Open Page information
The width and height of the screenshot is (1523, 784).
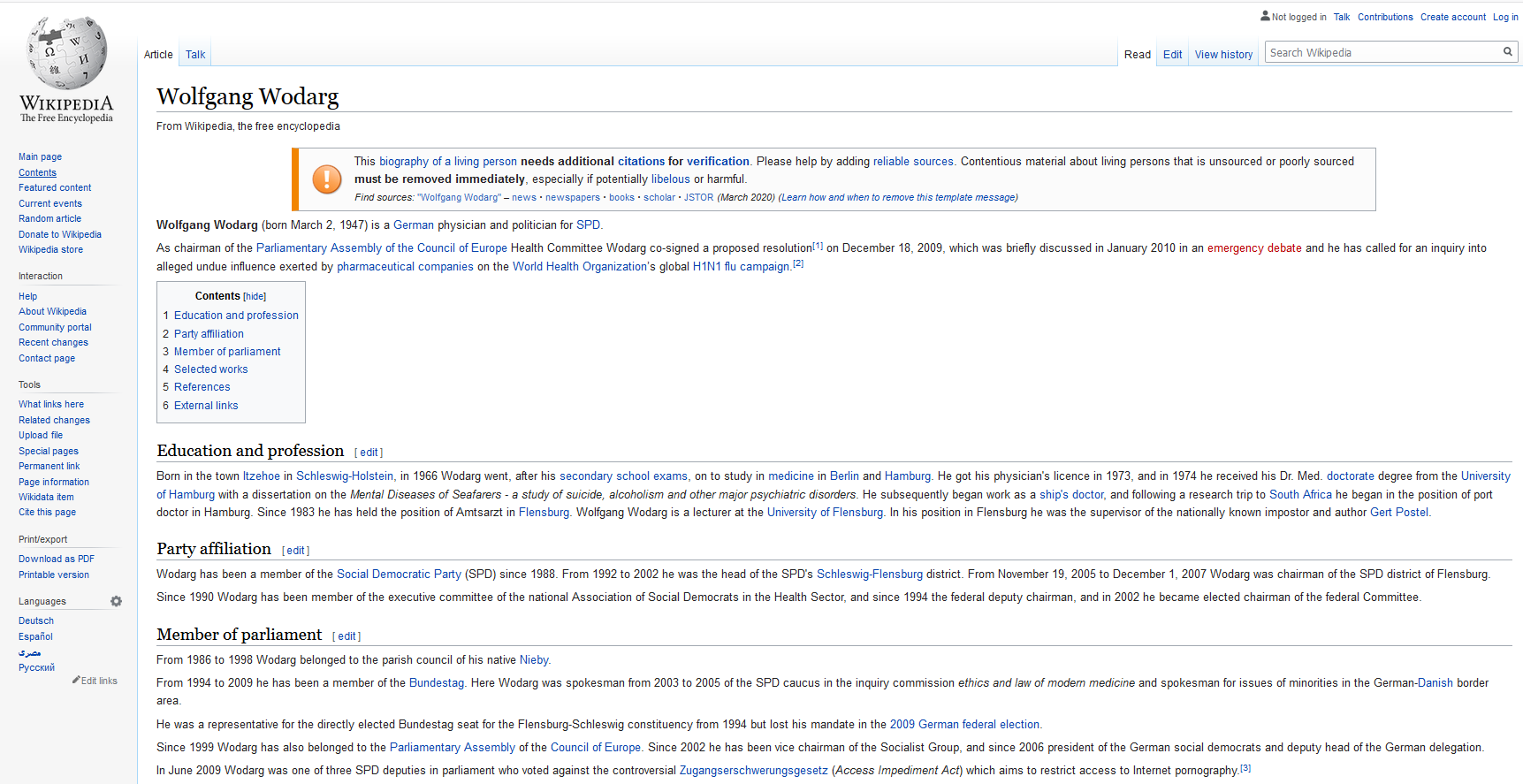tap(54, 483)
